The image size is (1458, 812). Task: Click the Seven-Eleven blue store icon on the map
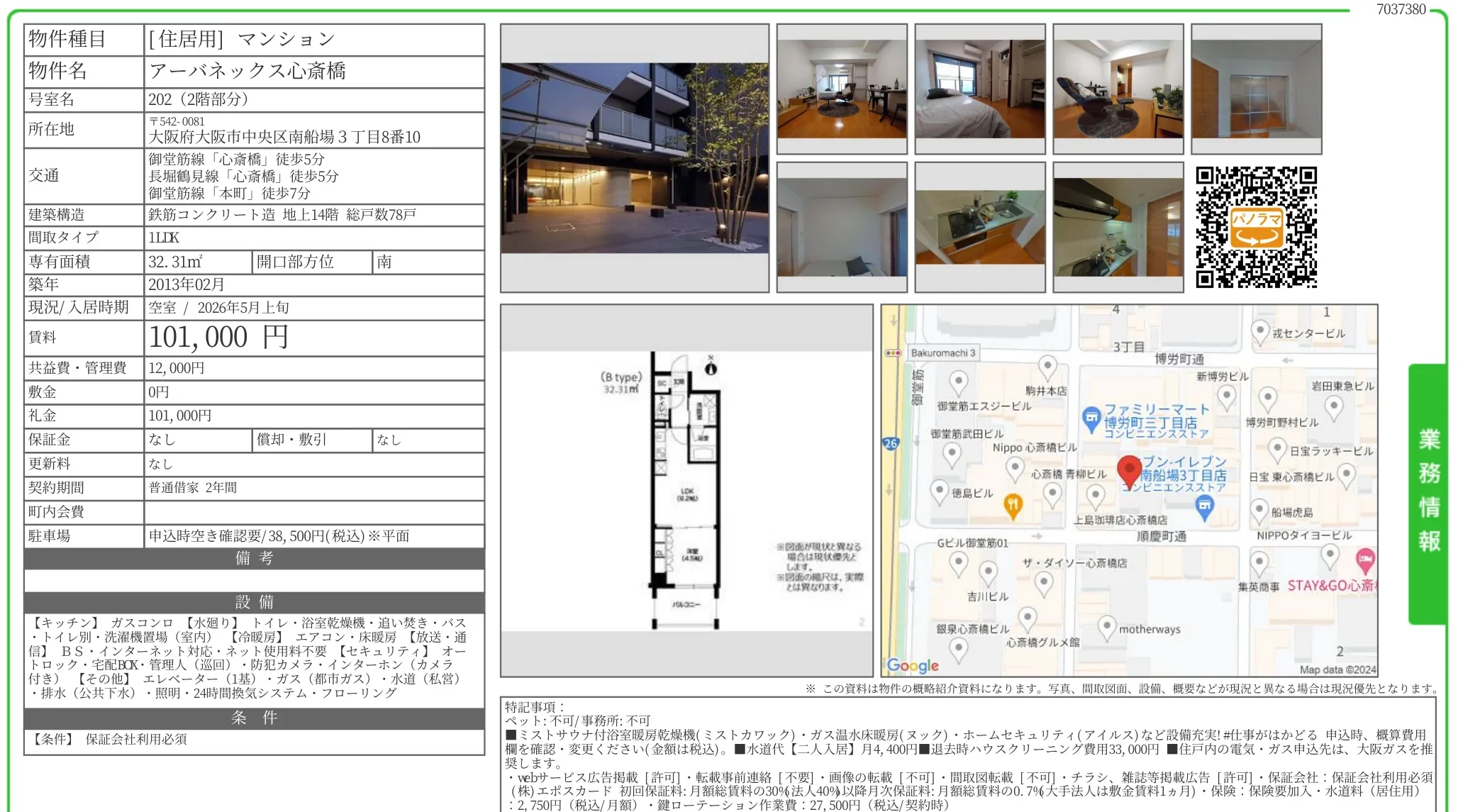coord(1205,506)
